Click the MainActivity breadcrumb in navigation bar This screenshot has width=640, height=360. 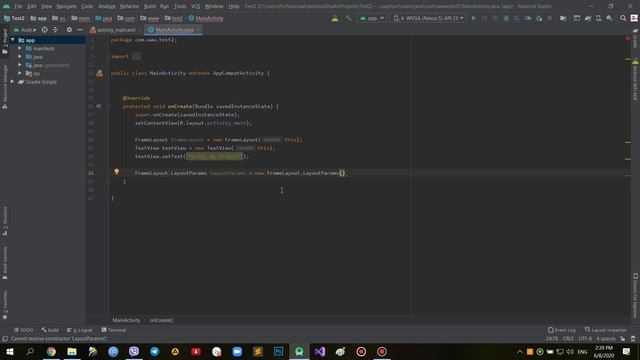coord(206,18)
